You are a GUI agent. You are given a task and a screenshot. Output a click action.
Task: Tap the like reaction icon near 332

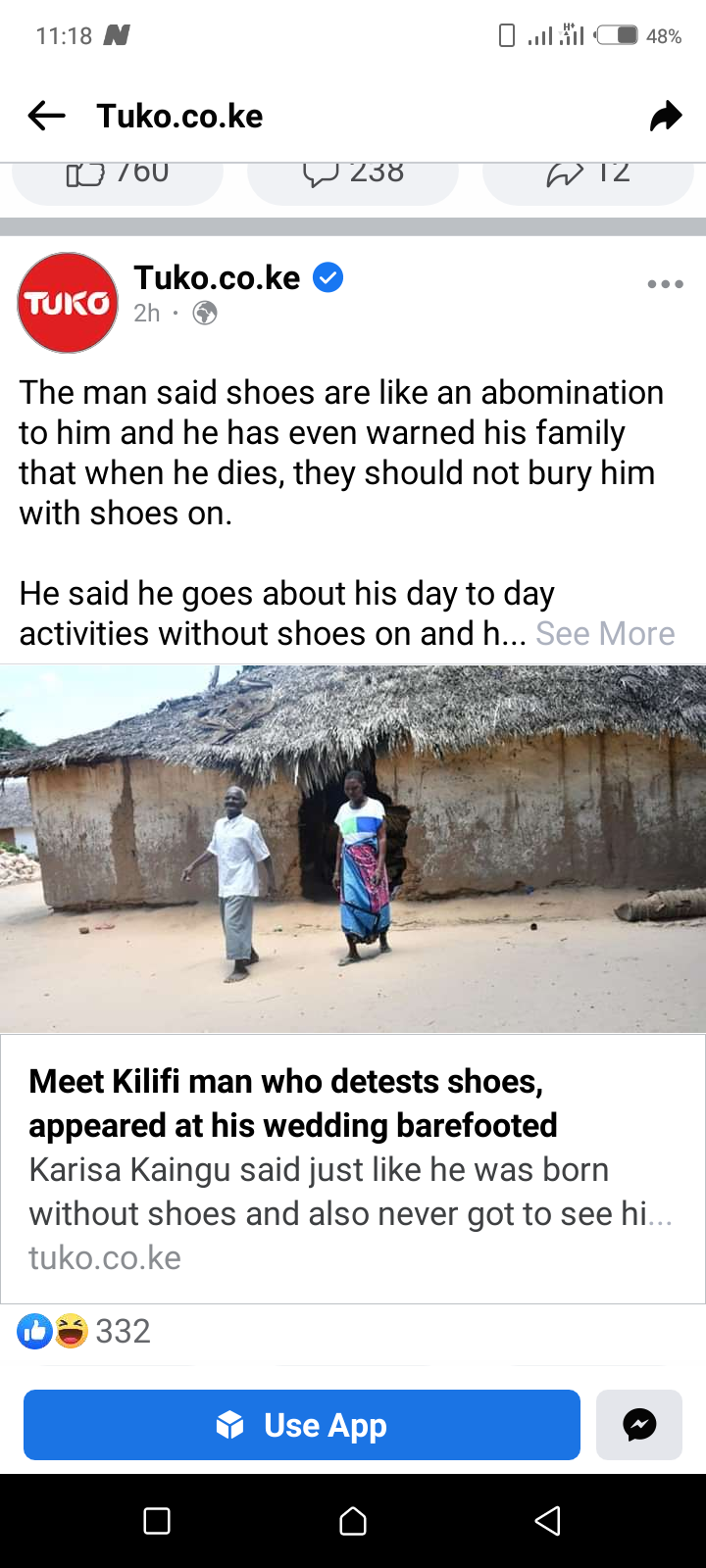pos(34,1331)
